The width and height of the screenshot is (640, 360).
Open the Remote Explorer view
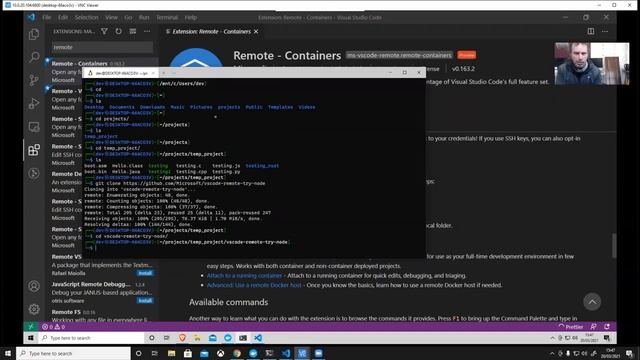[x=34, y=127]
